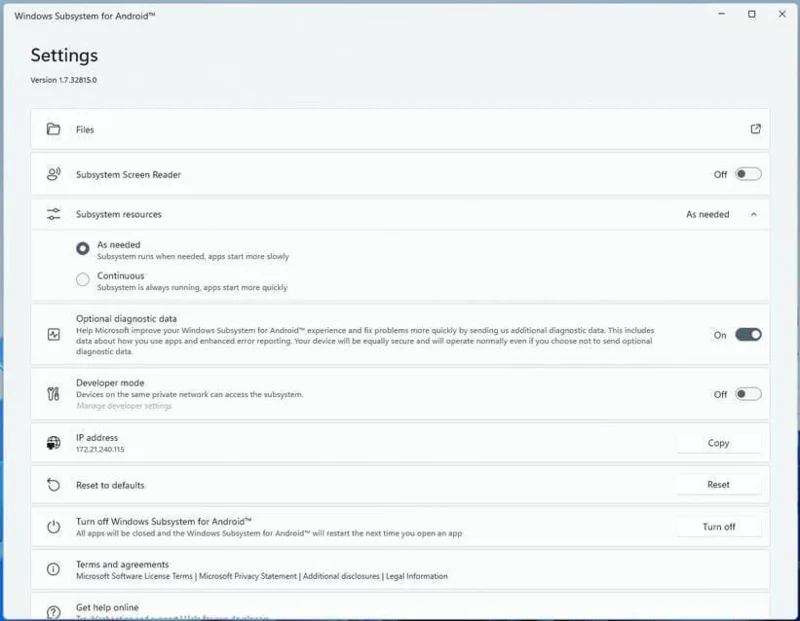The height and width of the screenshot is (621, 800).
Task: Select the Continuous radio button
Action: (83, 280)
